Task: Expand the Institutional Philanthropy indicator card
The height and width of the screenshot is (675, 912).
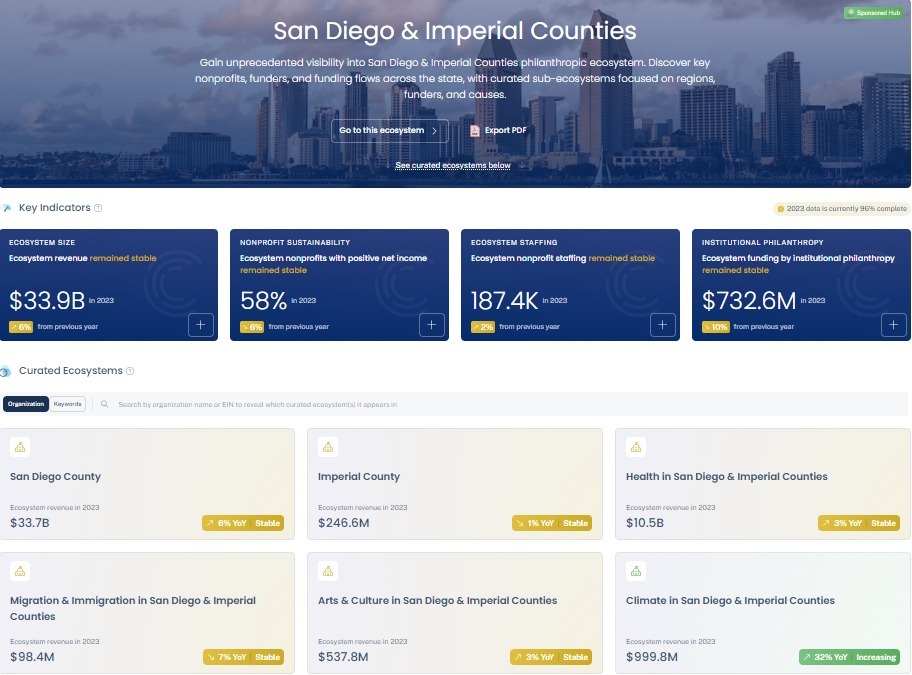Action: [x=894, y=325]
